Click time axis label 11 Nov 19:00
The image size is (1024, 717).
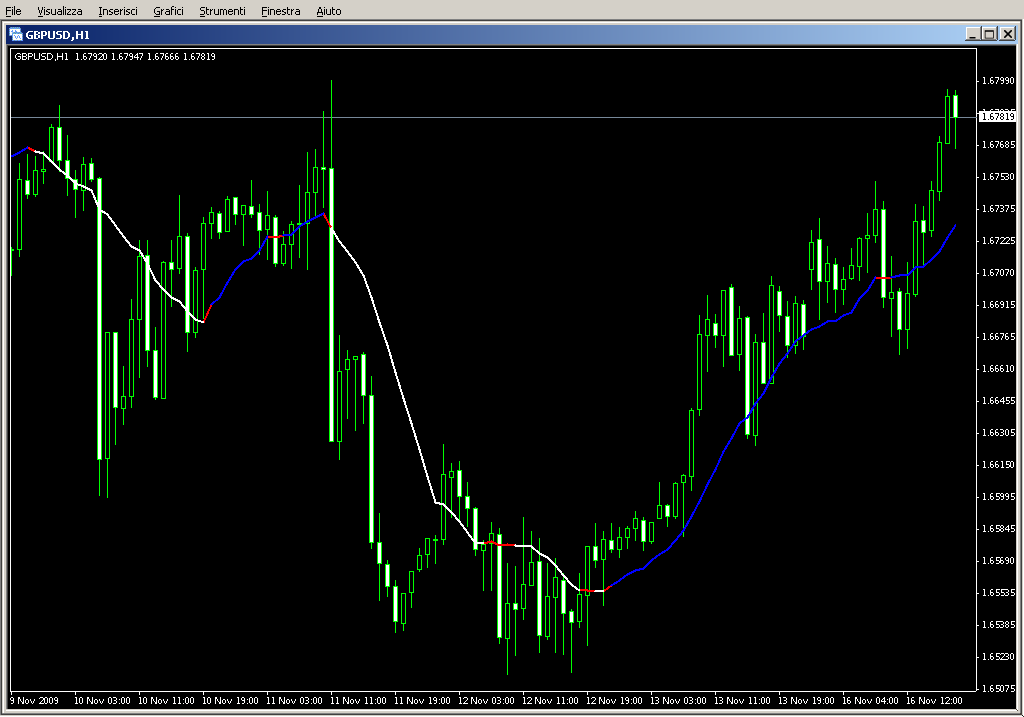[x=422, y=701]
